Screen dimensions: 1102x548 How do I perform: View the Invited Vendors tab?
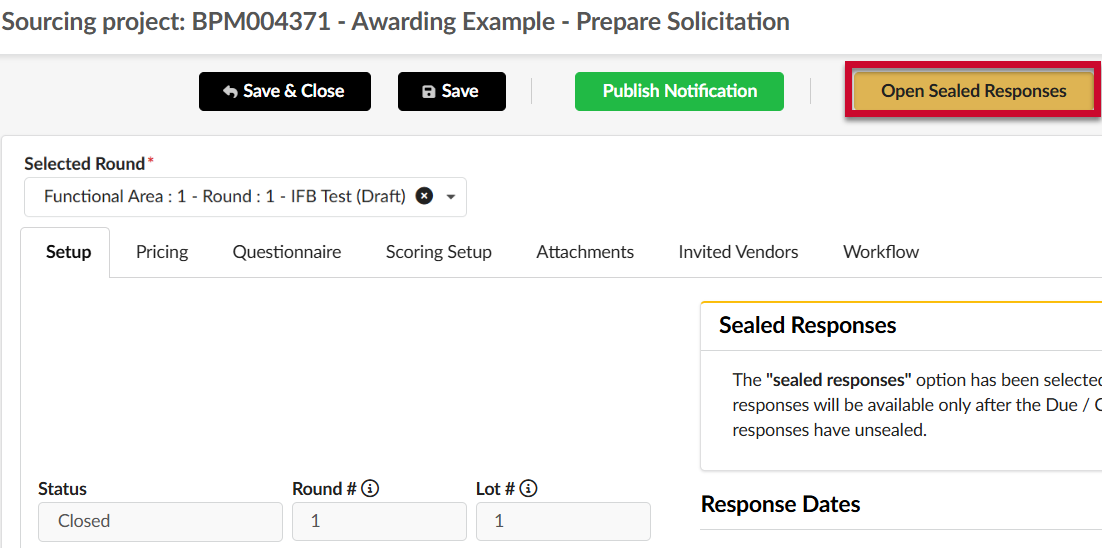click(738, 252)
